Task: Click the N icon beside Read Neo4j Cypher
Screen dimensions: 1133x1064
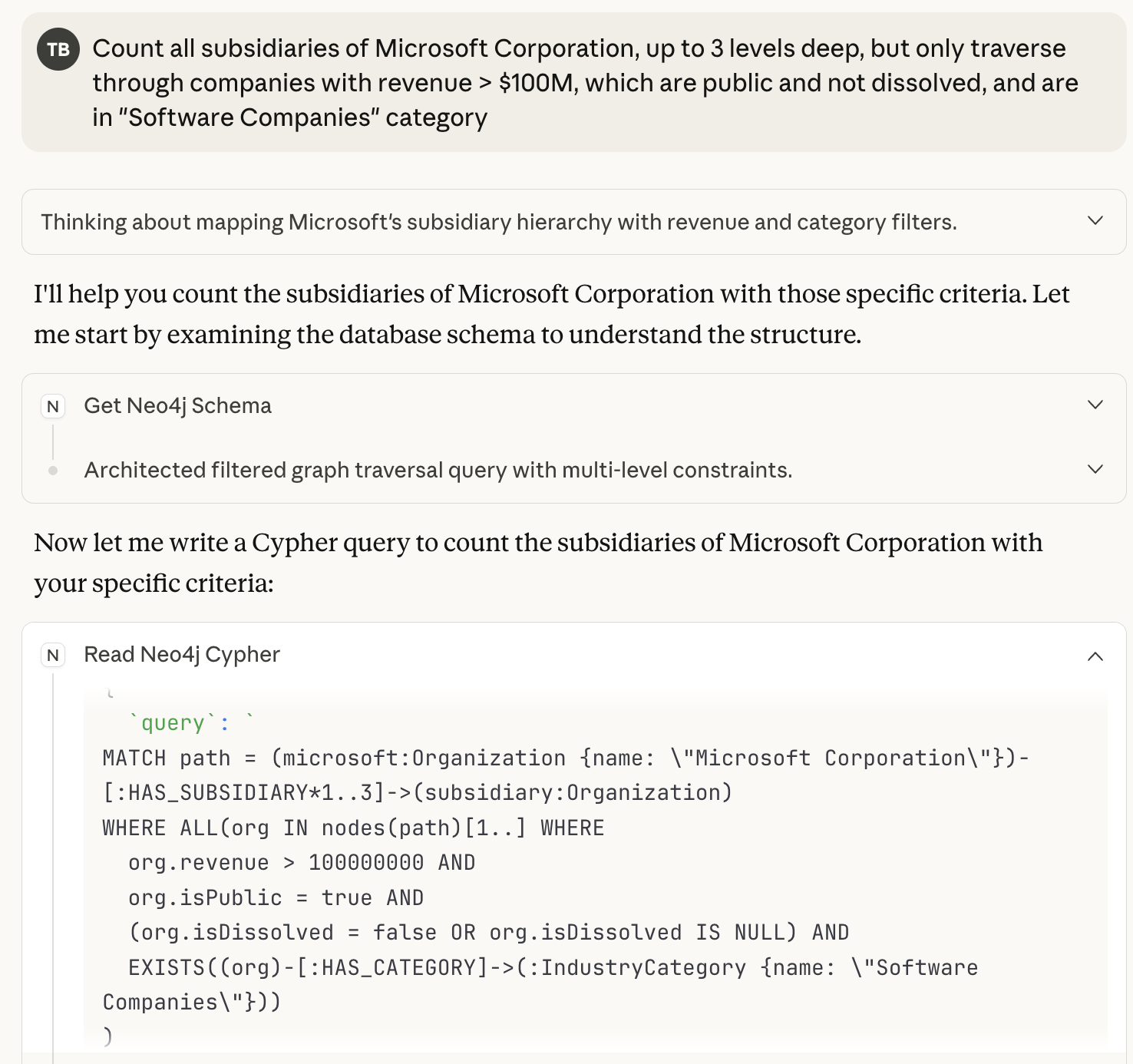Action: pyautogui.click(x=53, y=655)
